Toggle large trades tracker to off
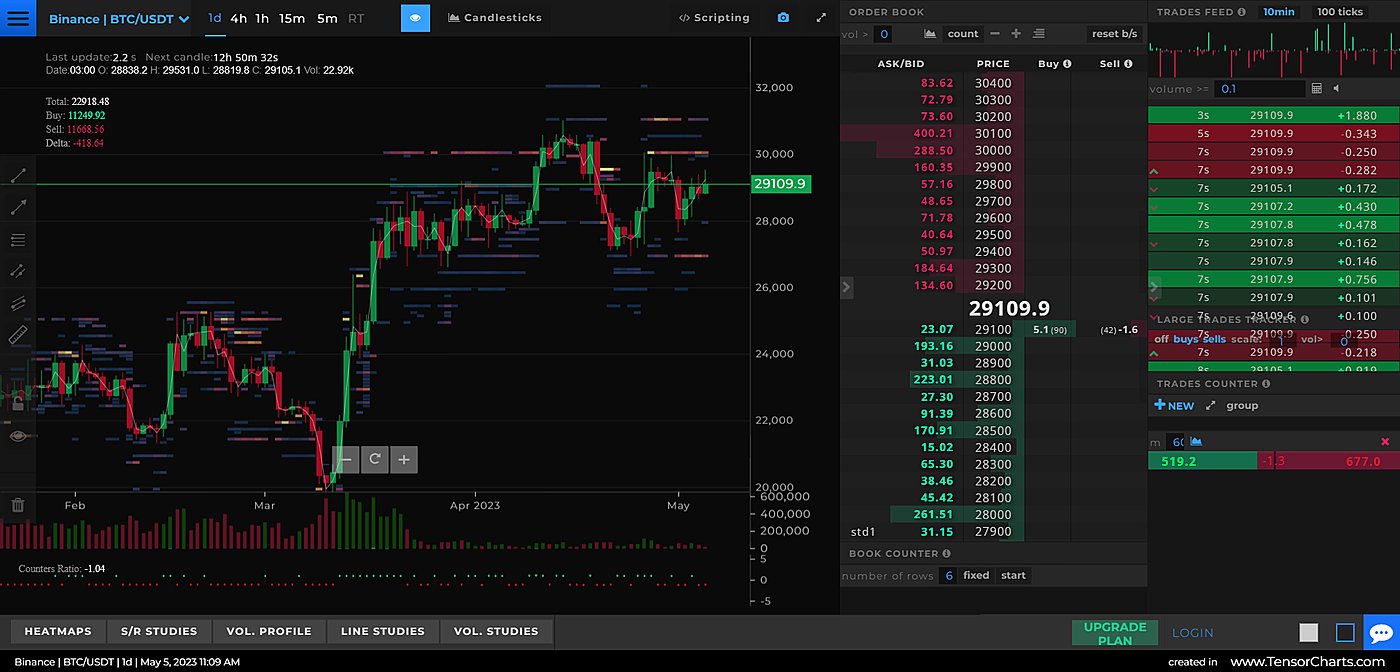The width and height of the screenshot is (1400, 672). [1161, 340]
